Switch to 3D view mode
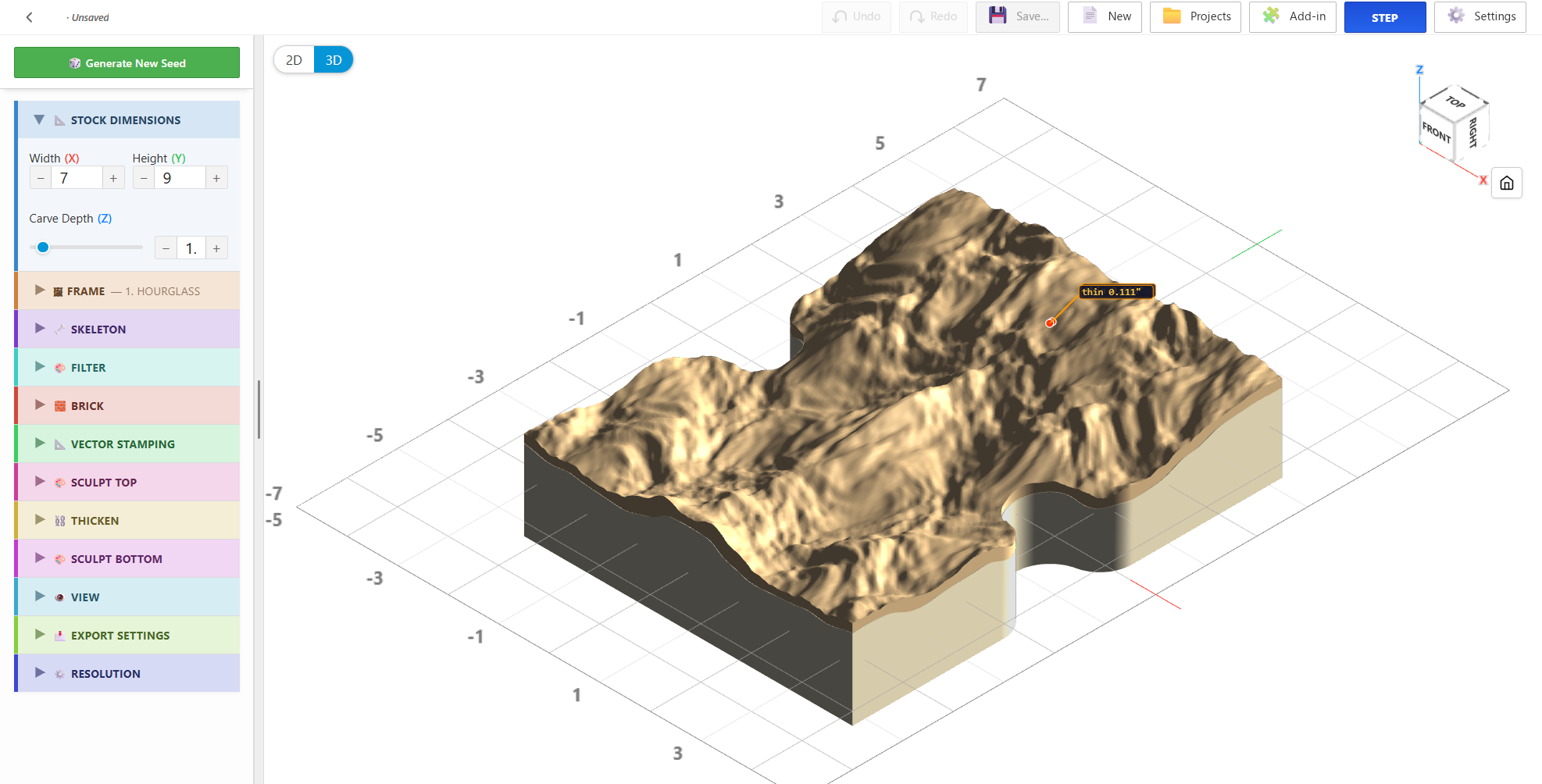Image resolution: width=1542 pixels, height=784 pixels. pyautogui.click(x=334, y=60)
